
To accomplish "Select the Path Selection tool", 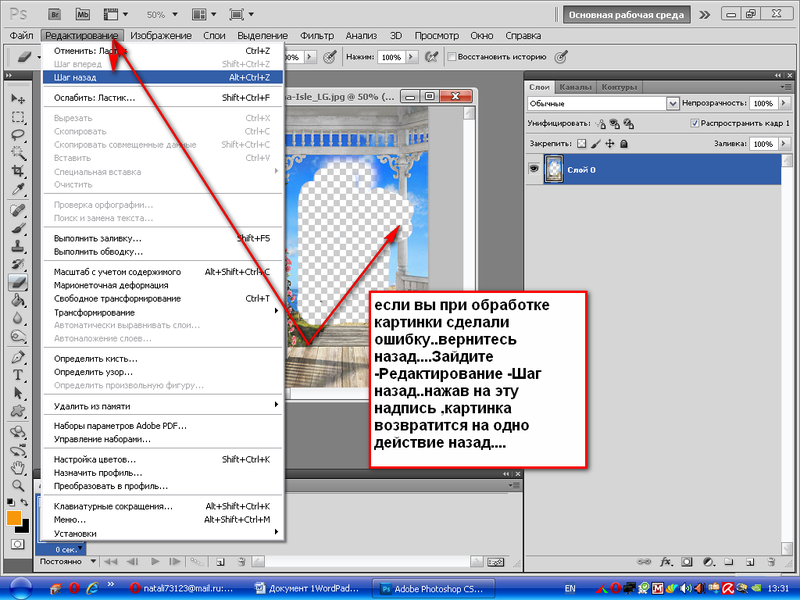I will [18, 393].
